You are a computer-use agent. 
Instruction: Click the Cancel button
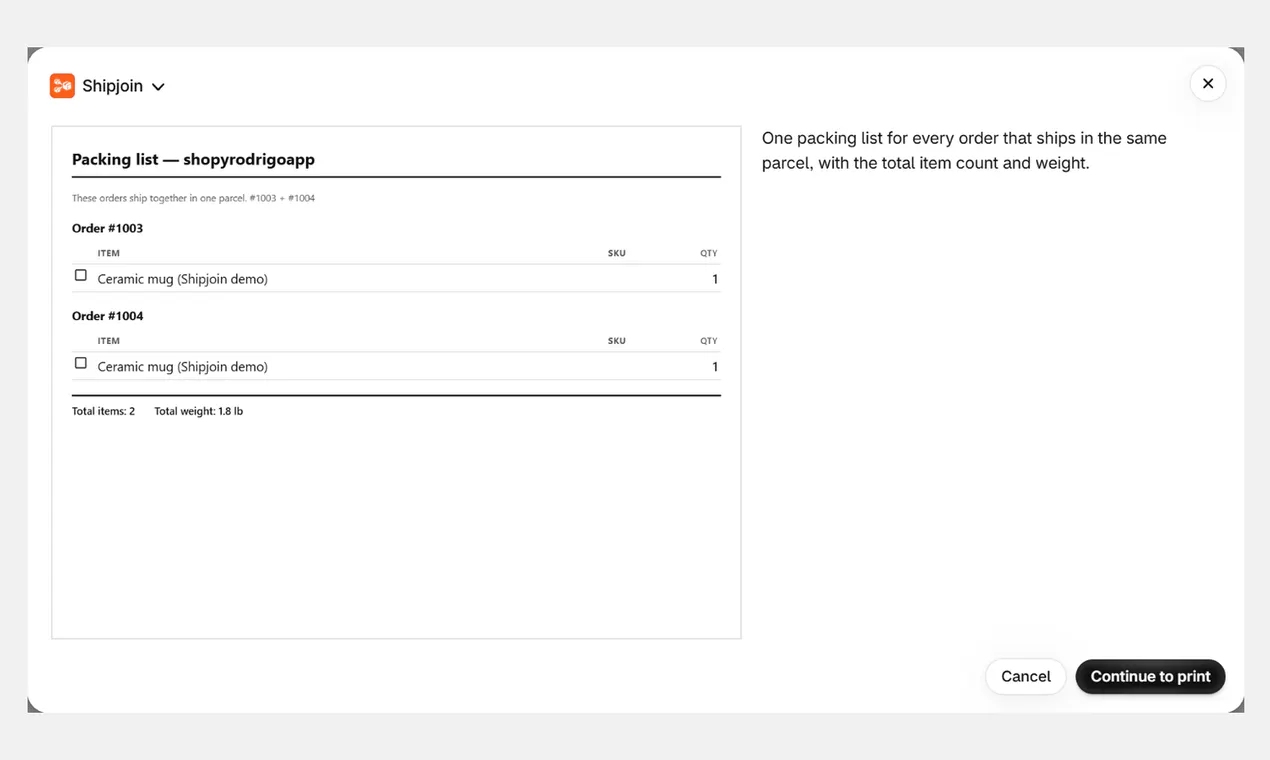pyautogui.click(x=1026, y=677)
